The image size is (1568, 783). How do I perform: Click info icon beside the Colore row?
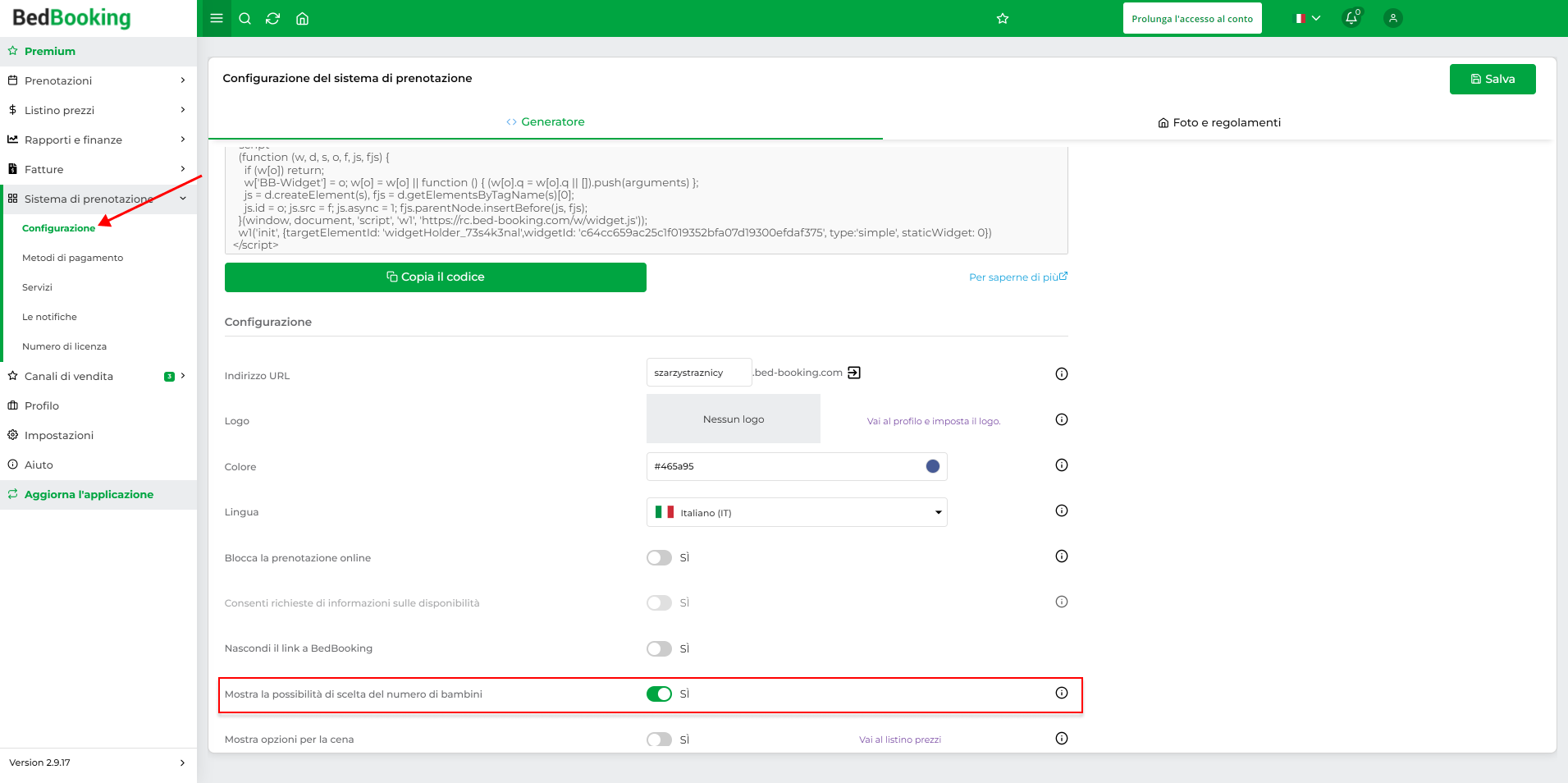[1062, 465]
